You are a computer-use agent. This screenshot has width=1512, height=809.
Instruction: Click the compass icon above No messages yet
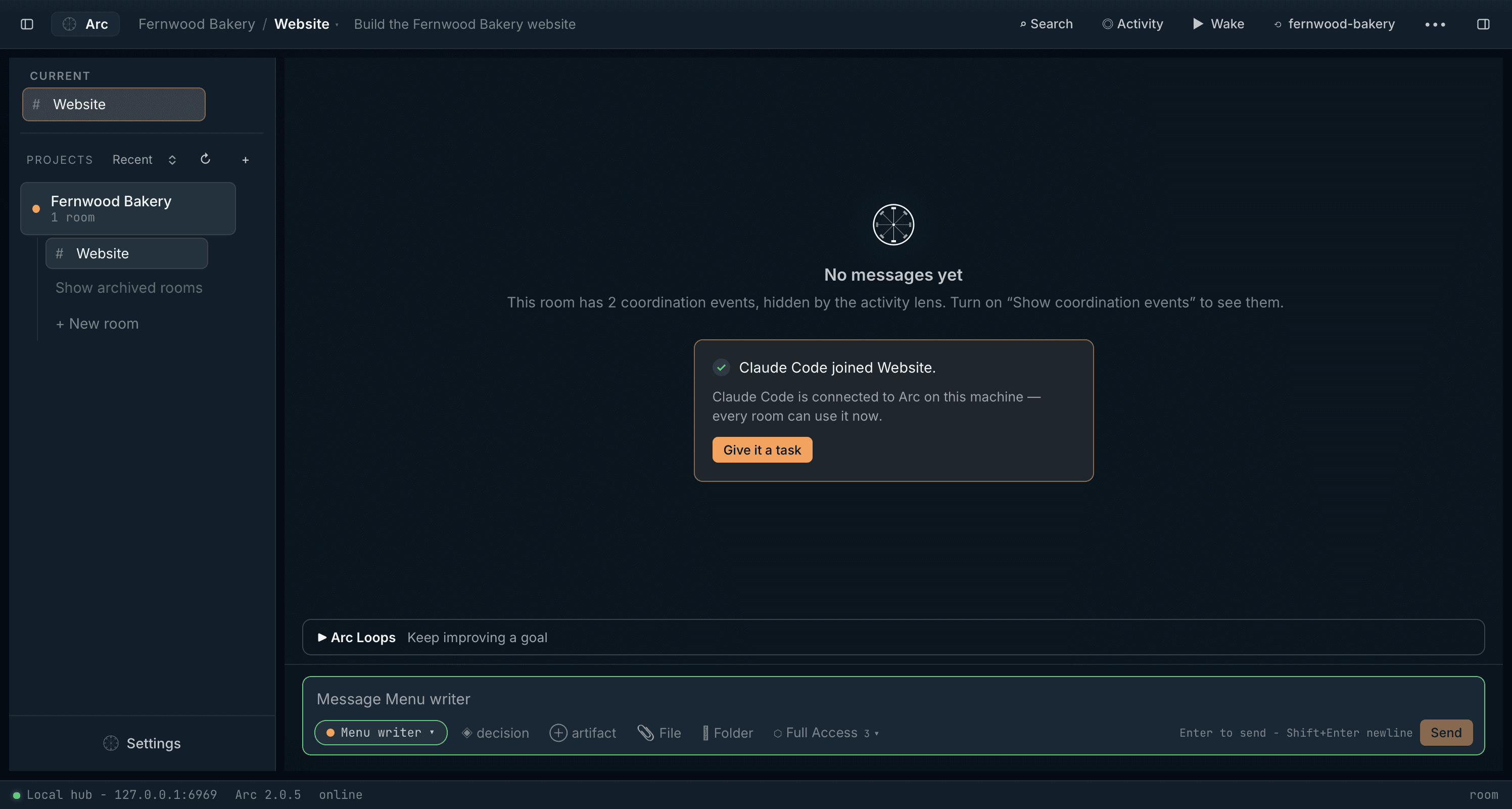click(x=893, y=224)
